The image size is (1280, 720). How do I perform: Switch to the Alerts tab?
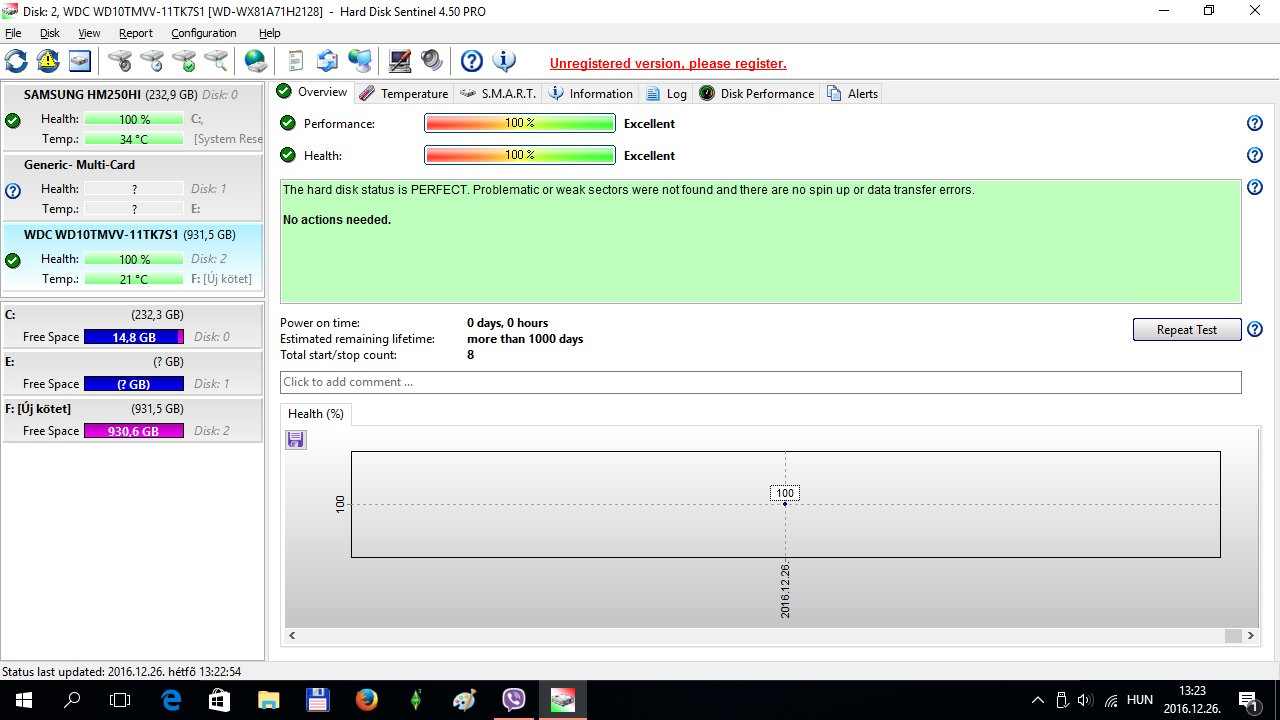(x=853, y=93)
